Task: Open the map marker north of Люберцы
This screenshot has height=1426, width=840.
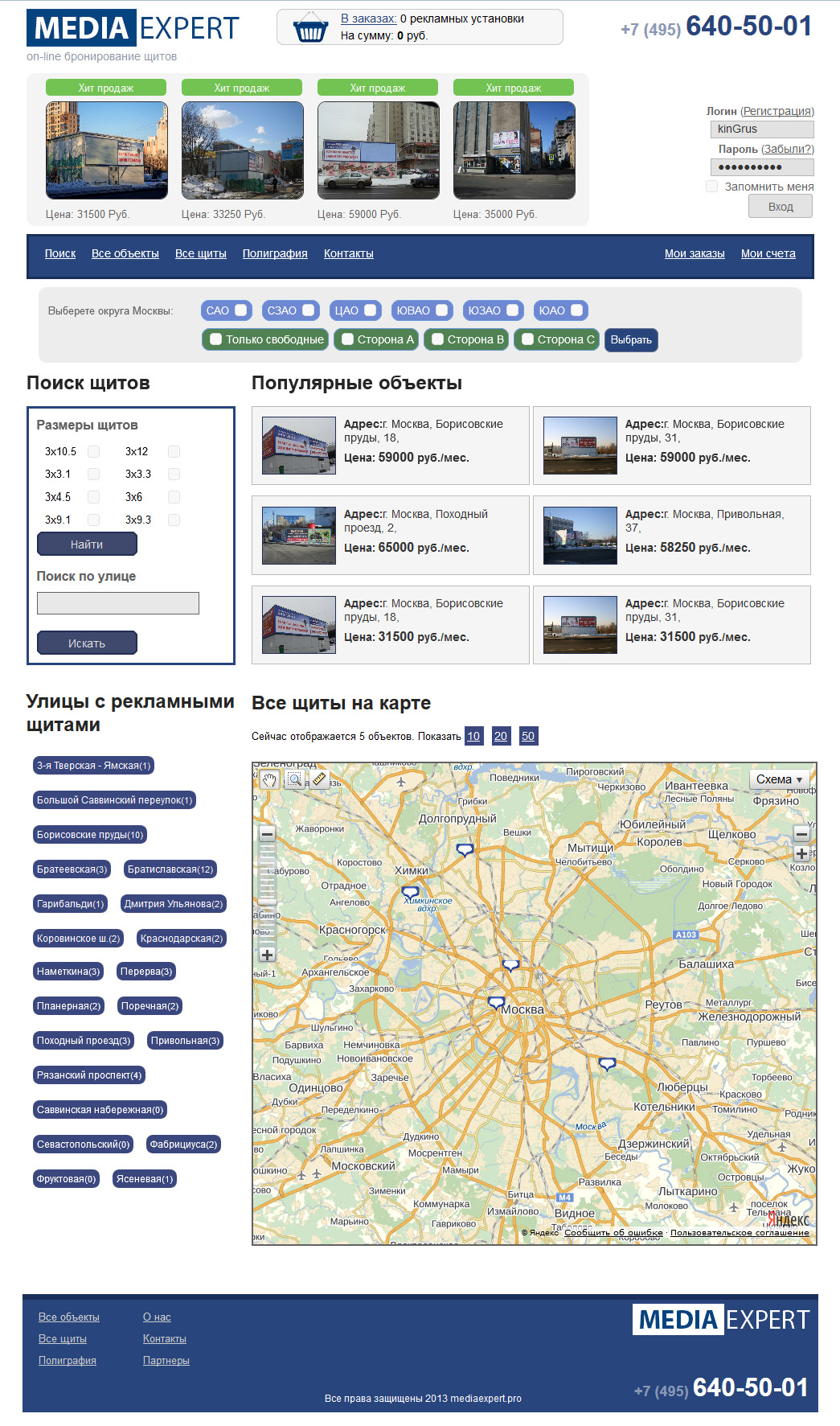Action: (x=607, y=1063)
